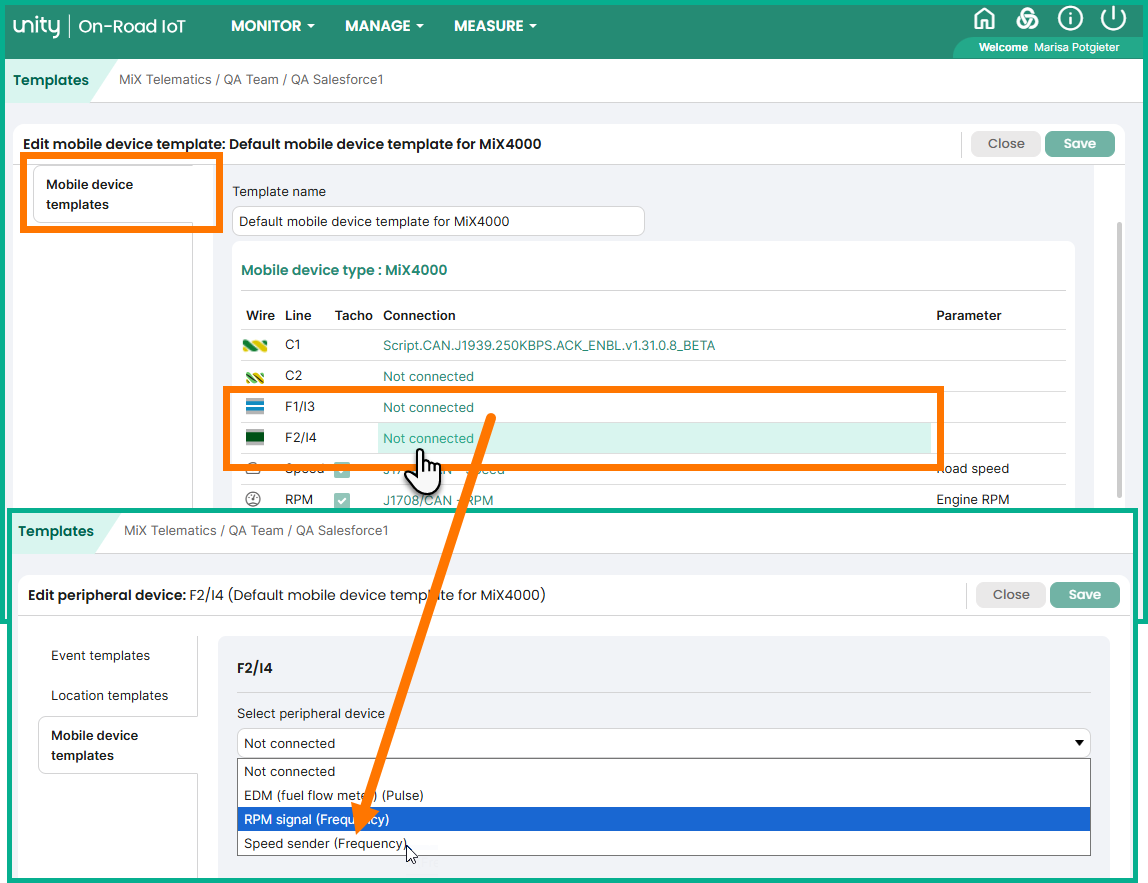Click the F2/I4 green wire icon
The width and height of the screenshot is (1148, 883).
(x=255, y=437)
